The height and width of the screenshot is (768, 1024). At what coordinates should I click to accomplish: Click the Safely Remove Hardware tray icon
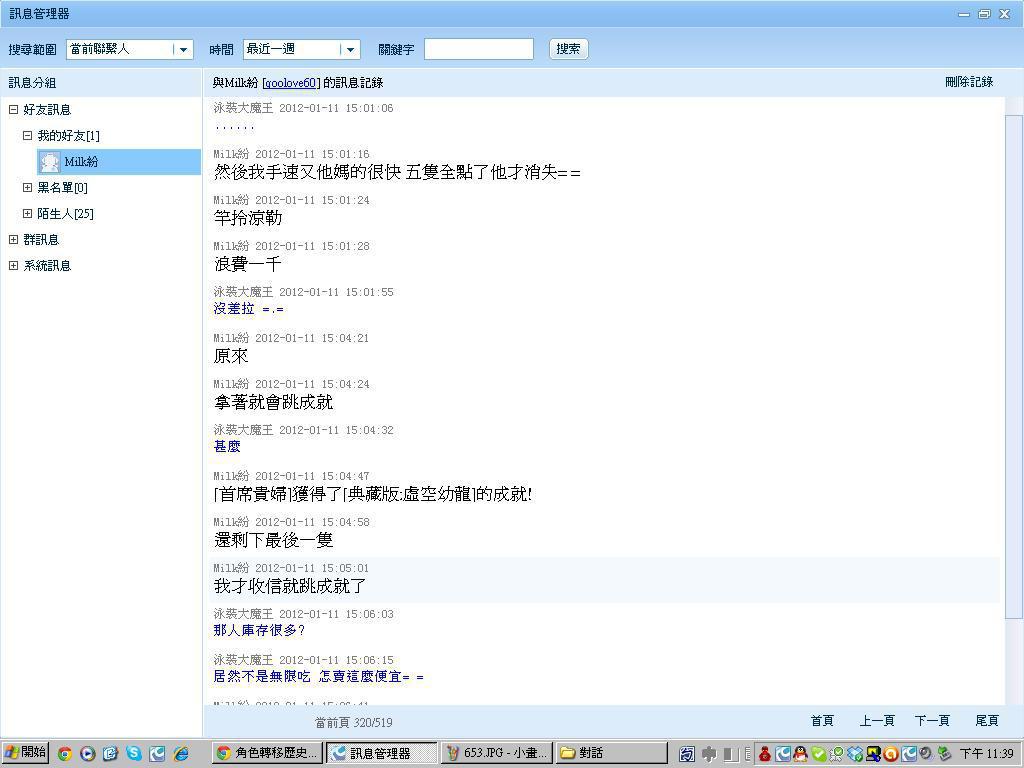click(x=944, y=754)
